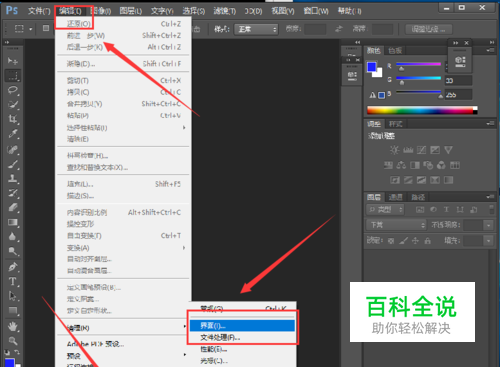Select the Spot Healing Brush tool
This screenshot has height=367, width=500.
coord(13,149)
